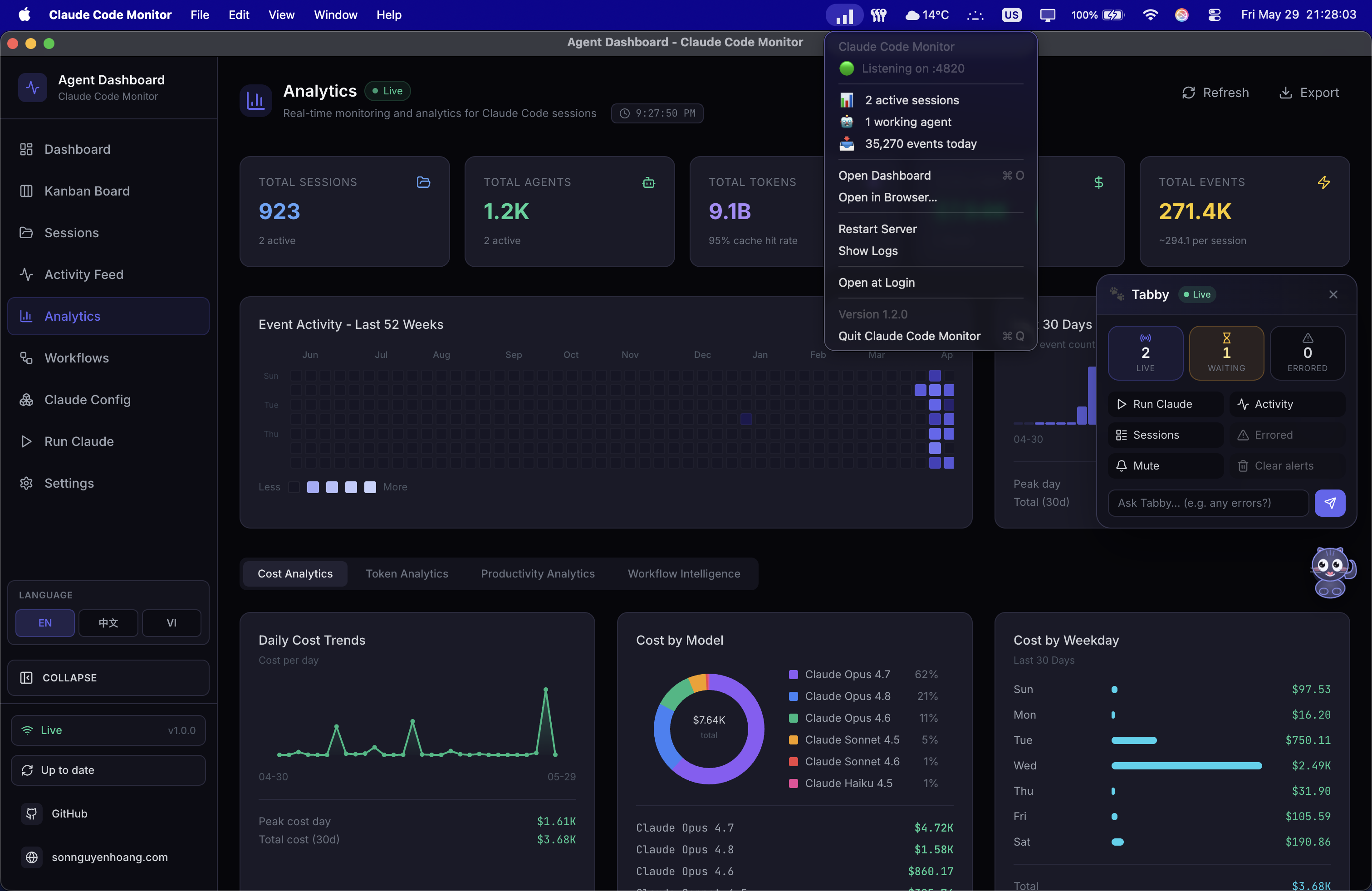Click the Wi-Fi menu bar icon

[1150, 15]
